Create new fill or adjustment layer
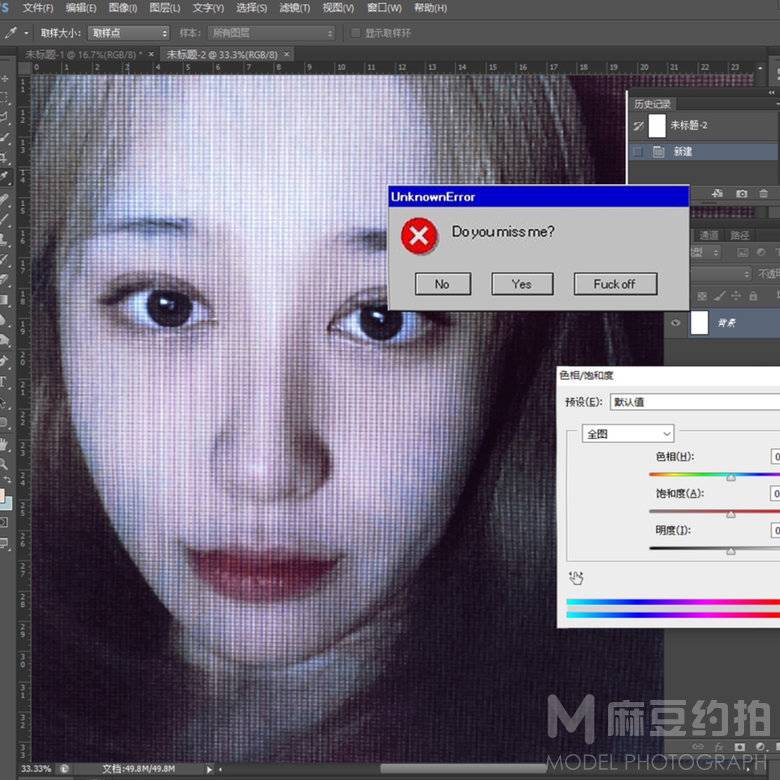This screenshot has width=780, height=780. 760,747
